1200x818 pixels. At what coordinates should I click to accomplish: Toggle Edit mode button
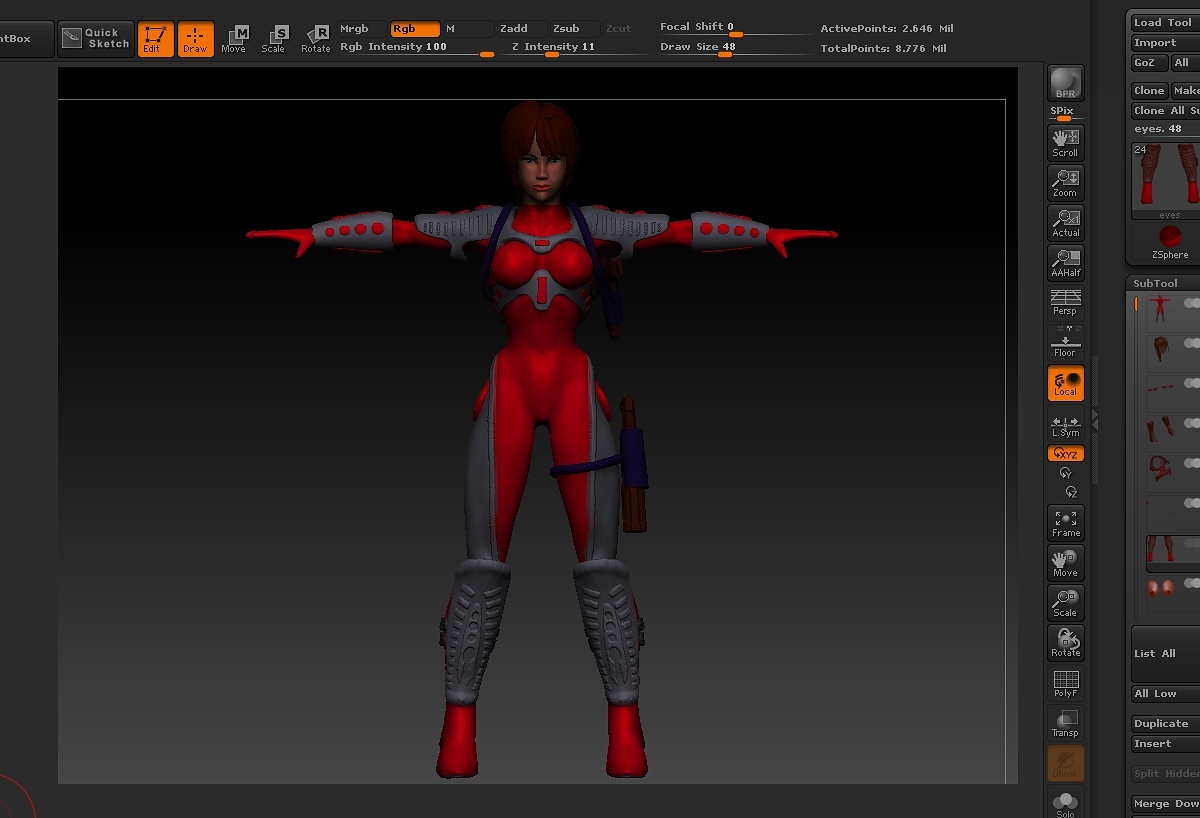[x=155, y=39]
